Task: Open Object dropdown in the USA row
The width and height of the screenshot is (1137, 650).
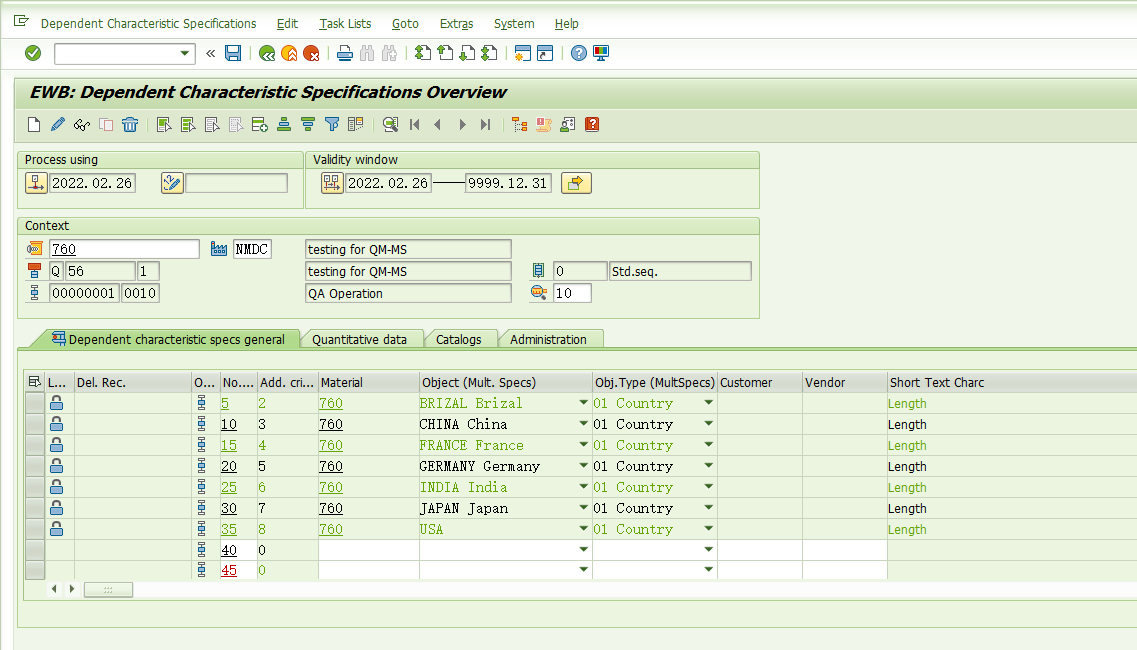Action: (x=583, y=530)
